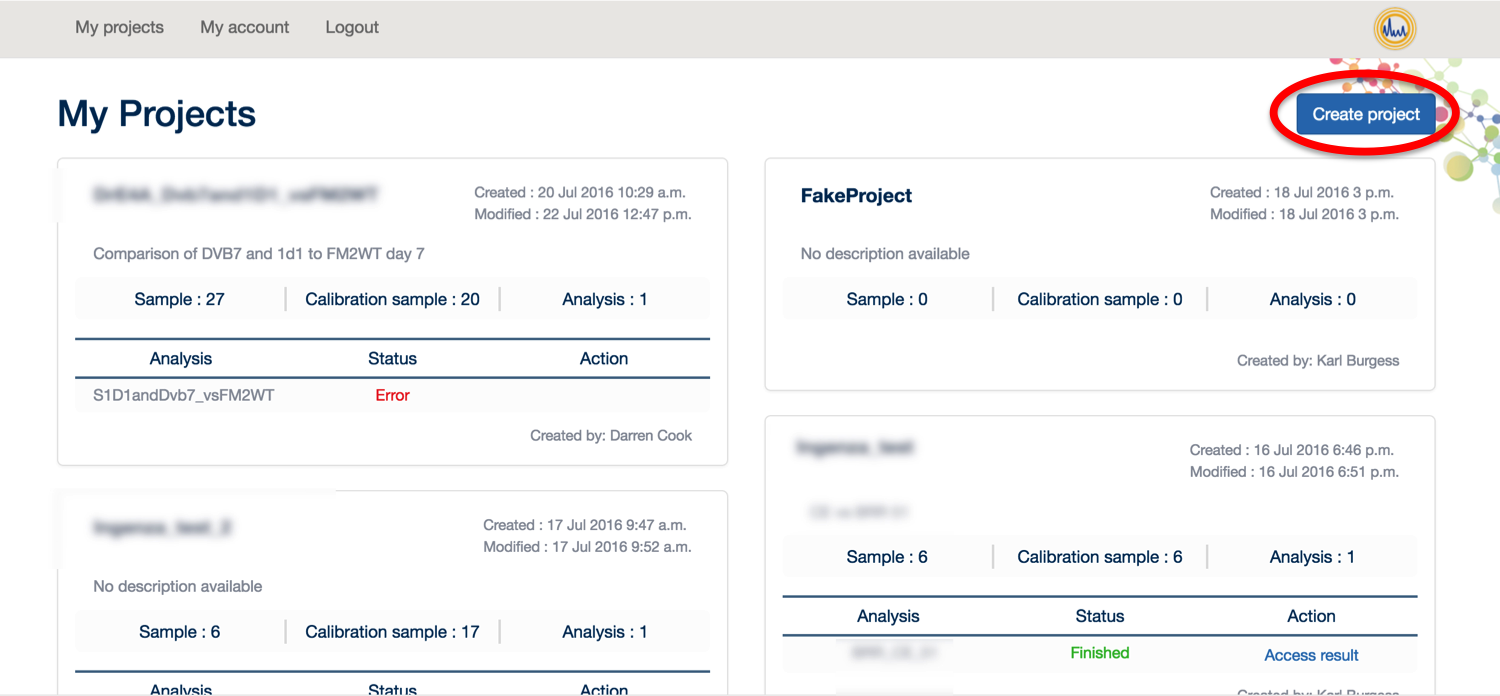Click 'Calibration sample : 0' in FakeProject card
The width and height of the screenshot is (1500, 696).
point(1100,299)
